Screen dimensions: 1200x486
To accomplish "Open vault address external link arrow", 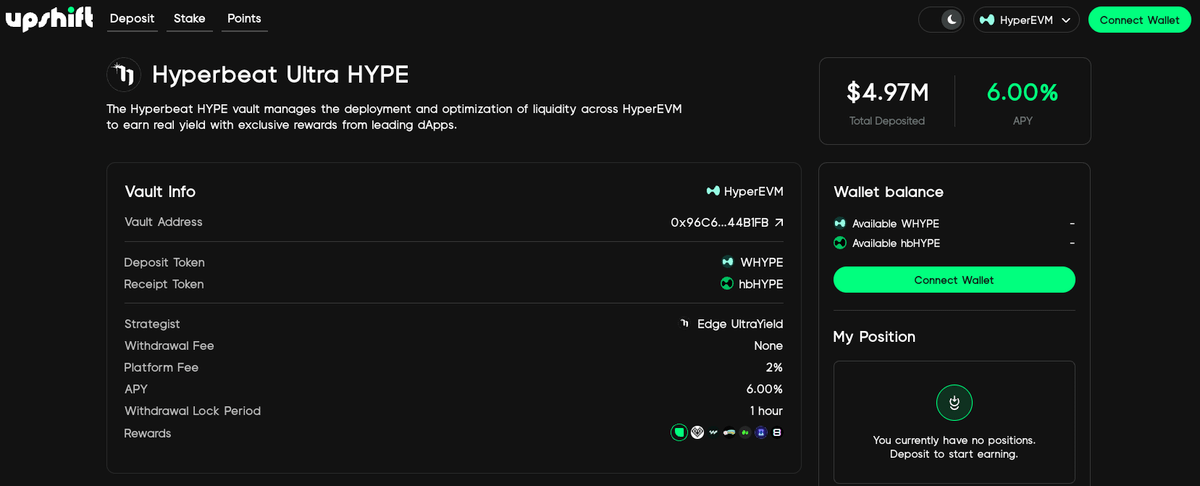I will (x=779, y=223).
